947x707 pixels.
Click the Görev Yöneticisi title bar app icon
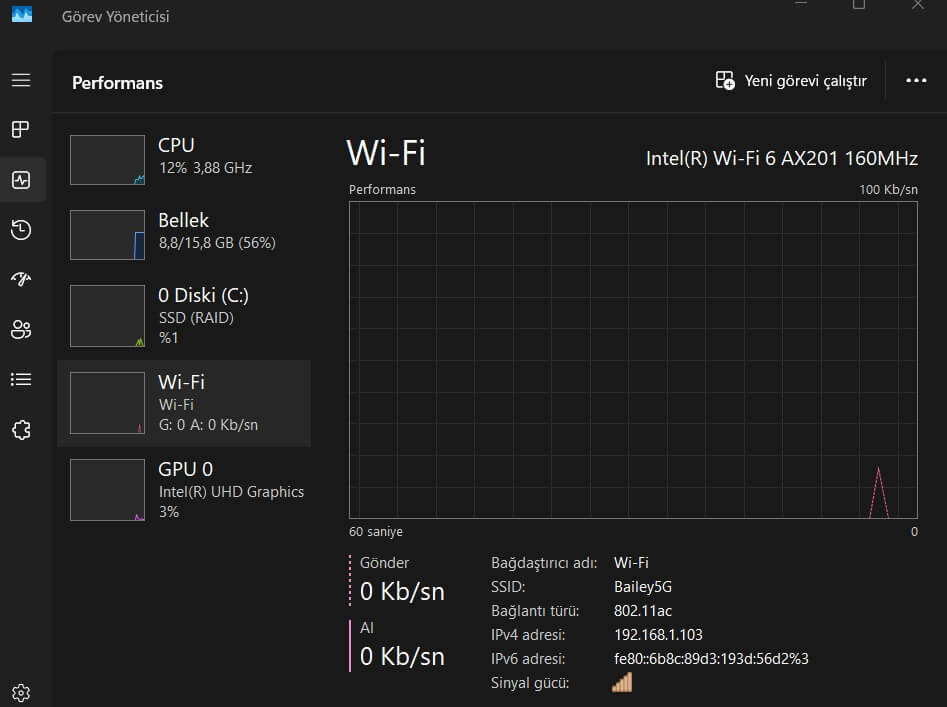pos(22,14)
